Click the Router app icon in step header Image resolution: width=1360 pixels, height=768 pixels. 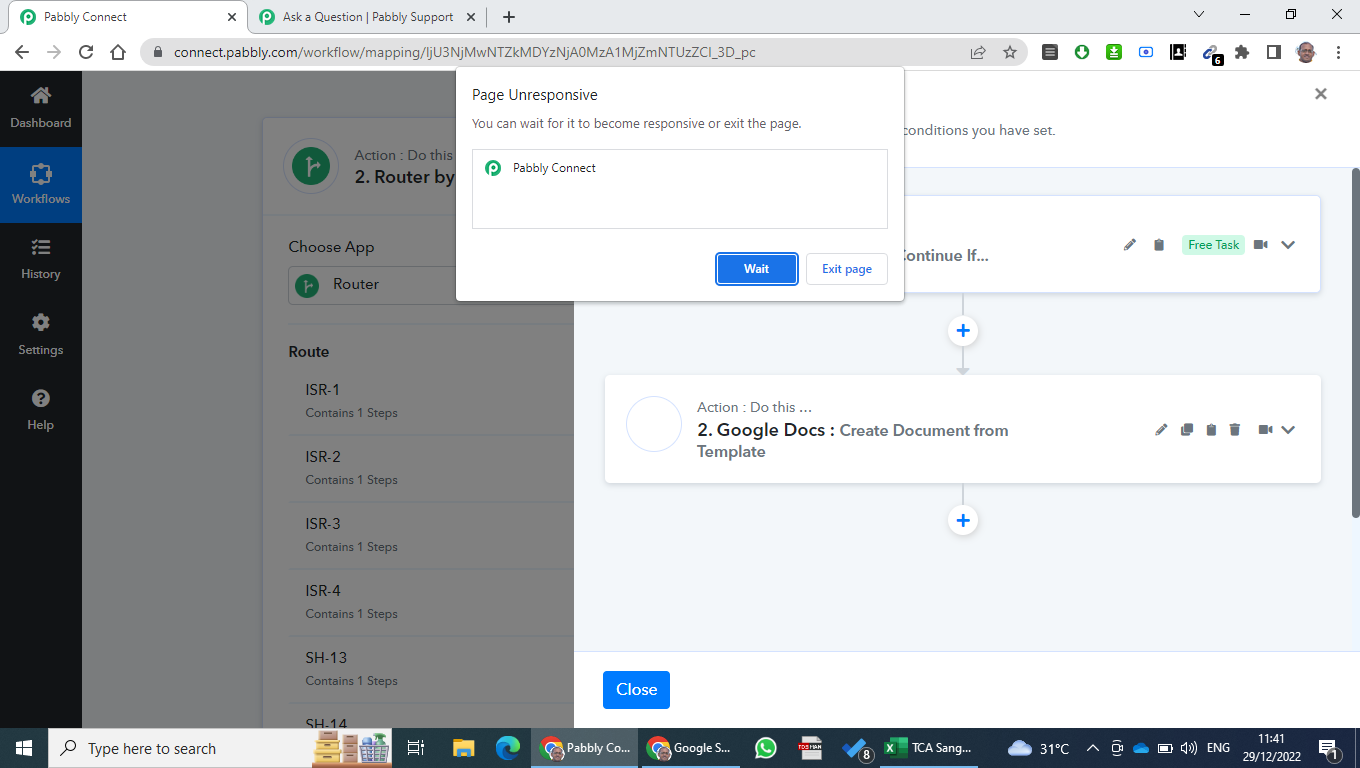point(312,166)
